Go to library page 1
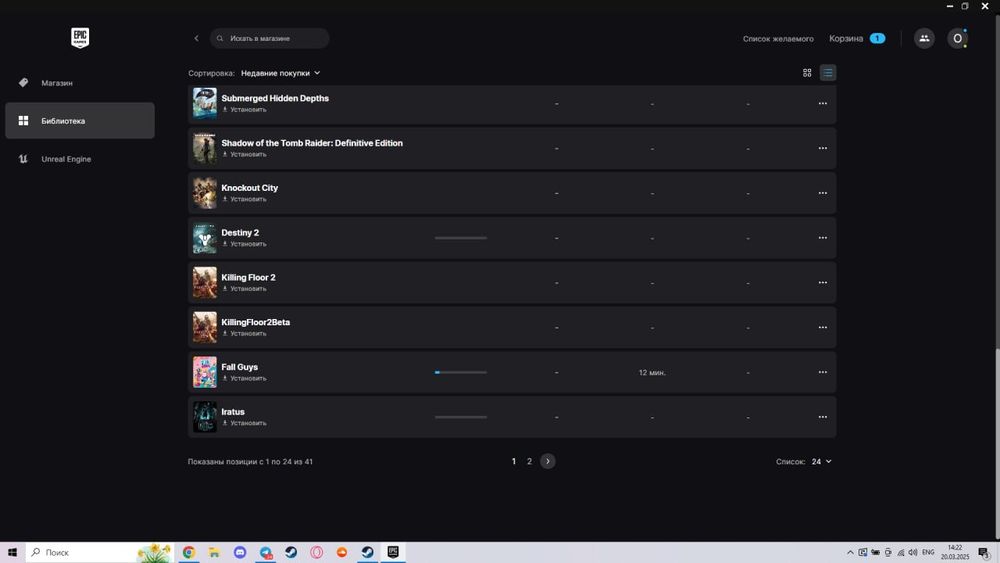 click(514, 462)
